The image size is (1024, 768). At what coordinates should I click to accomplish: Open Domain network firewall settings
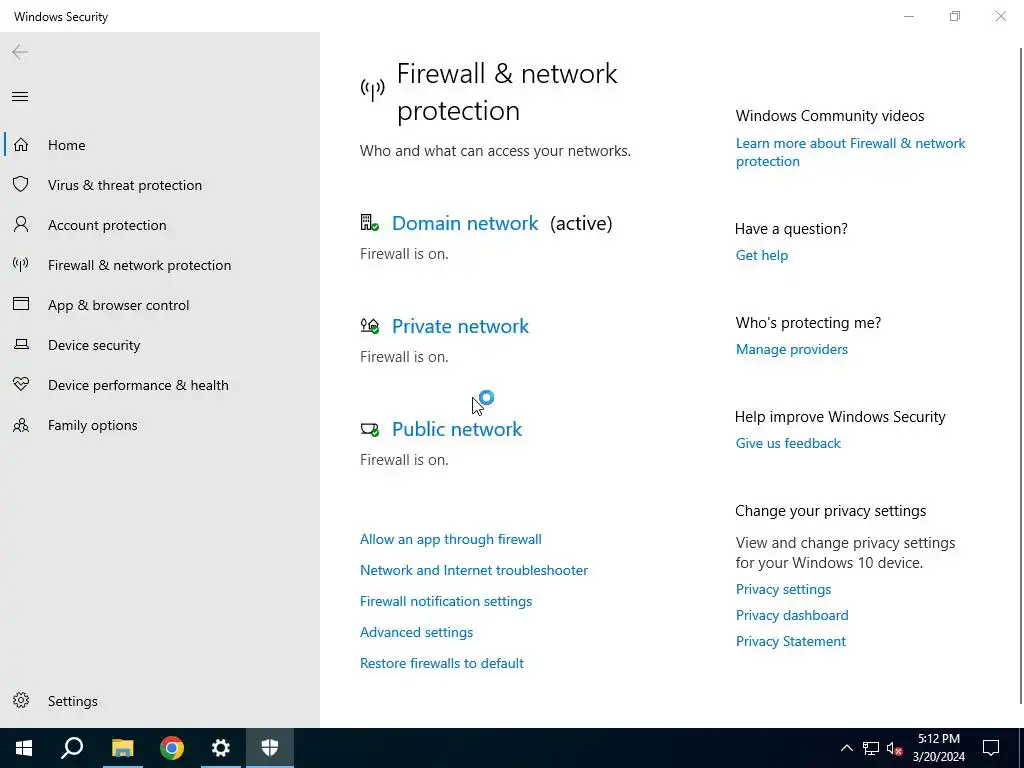pos(465,223)
